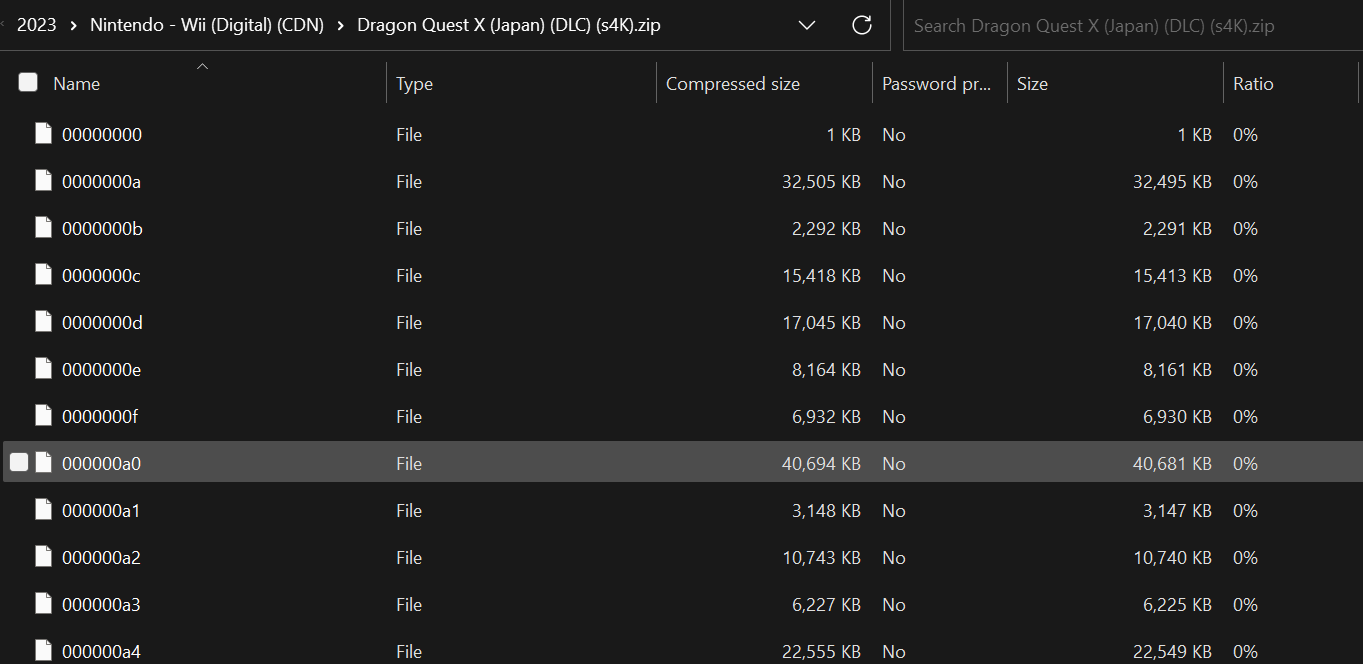Image resolution: width=1363 pixels, height=664 pixels.
Task: Select file name 0000000b
Action: [102, 229]
